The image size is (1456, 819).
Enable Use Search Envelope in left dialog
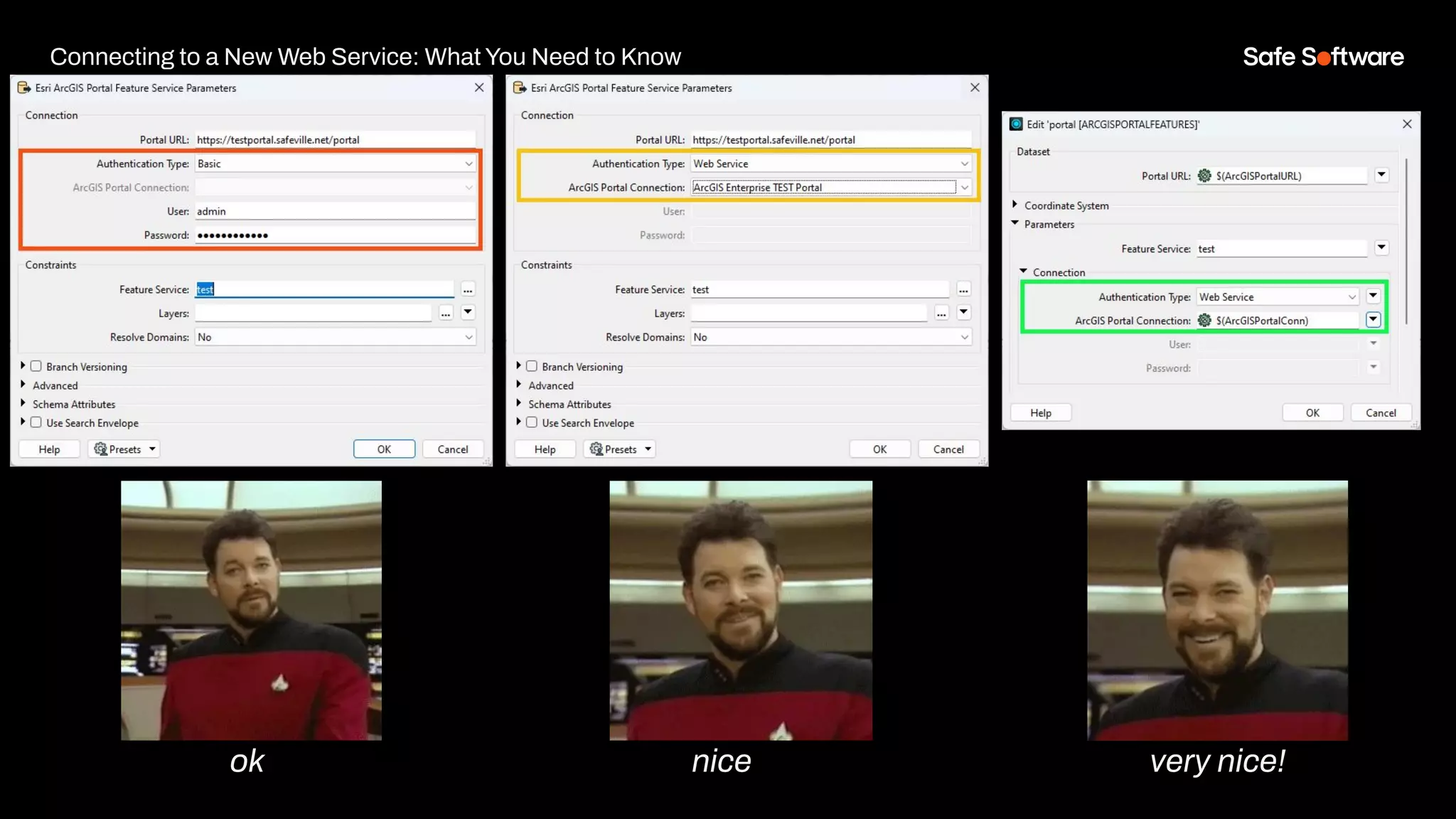pos(36,422)
